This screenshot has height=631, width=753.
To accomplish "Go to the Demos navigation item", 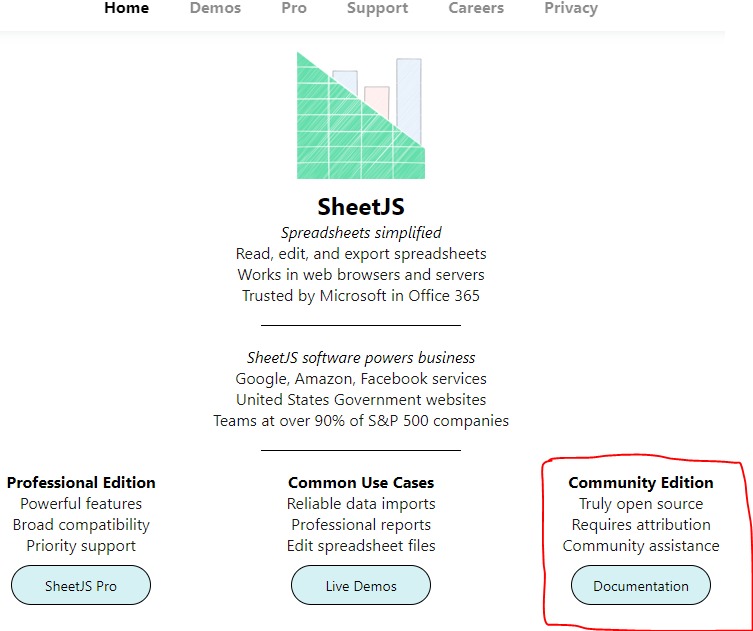I will (x=215, y=8).
